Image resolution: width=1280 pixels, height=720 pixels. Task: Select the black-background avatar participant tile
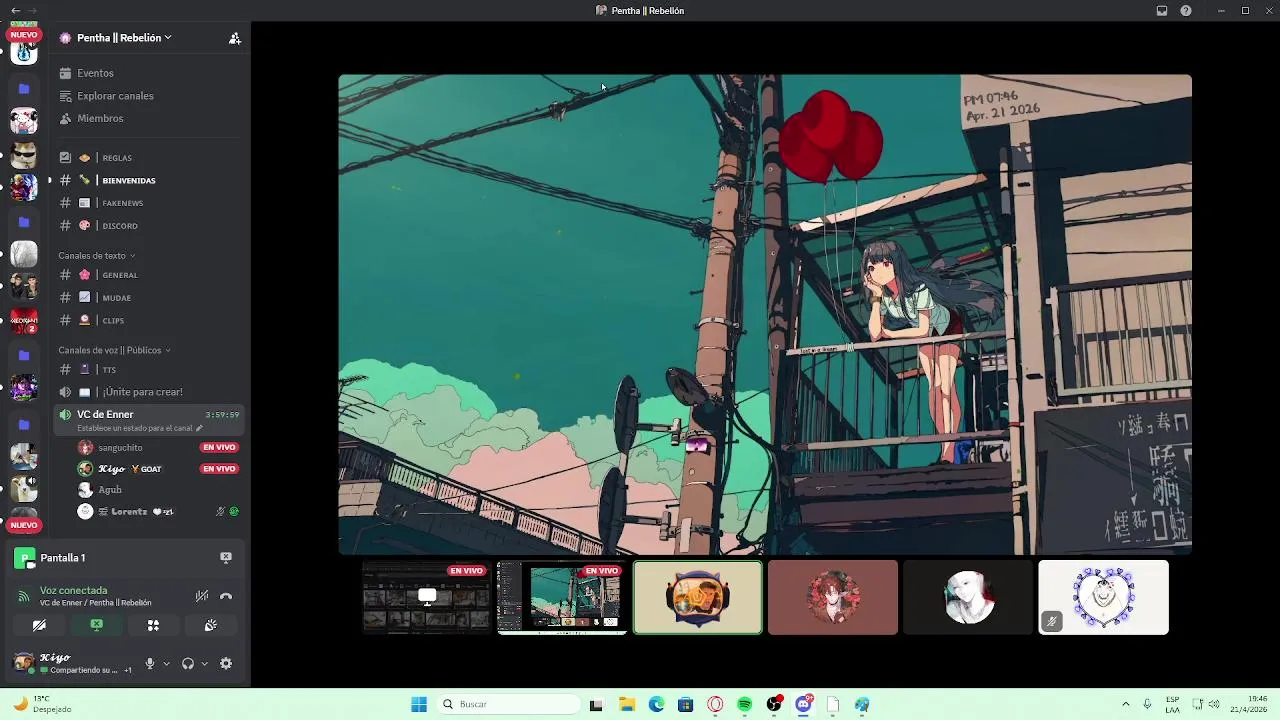[x=968, y=597]
